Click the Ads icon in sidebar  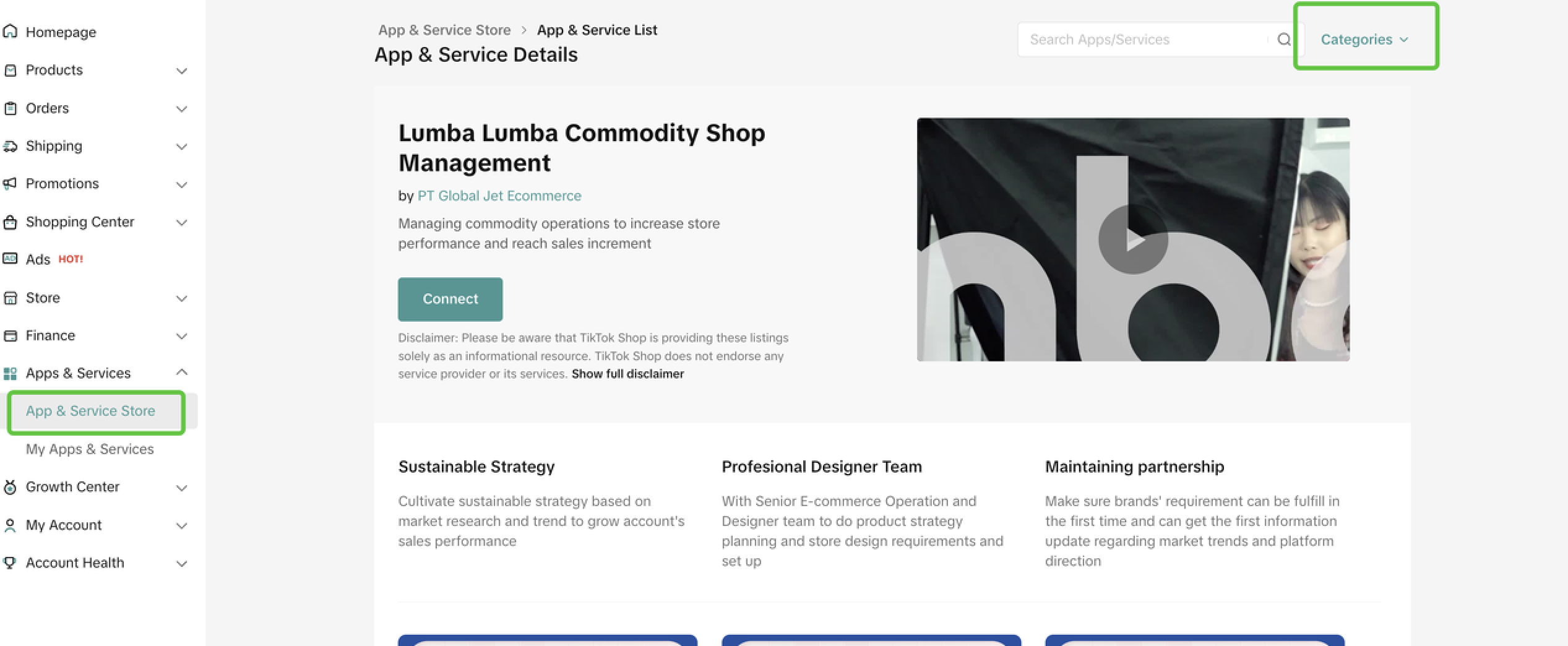9,259
